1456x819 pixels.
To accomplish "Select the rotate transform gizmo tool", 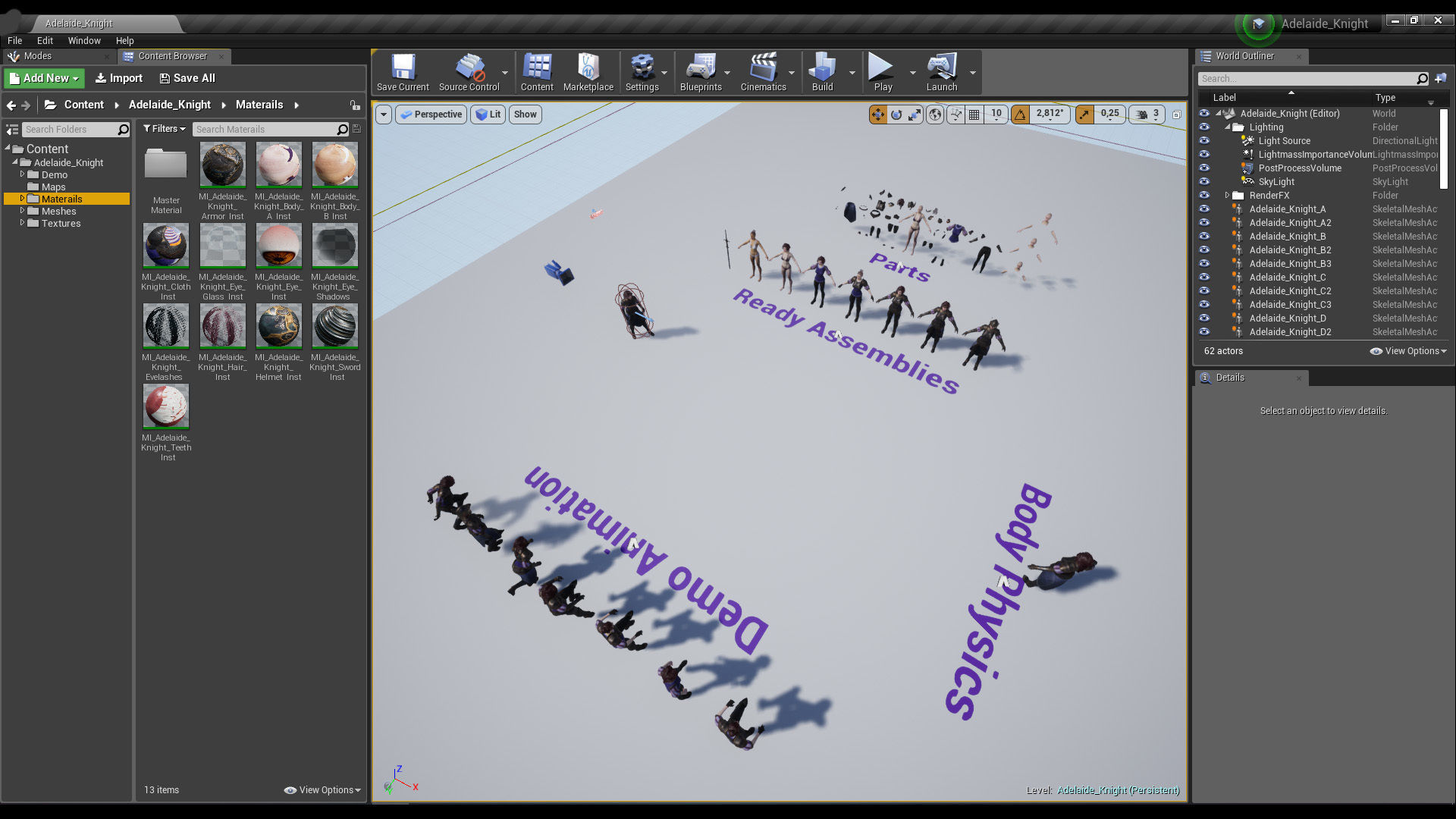I will (x=896, y=115).
